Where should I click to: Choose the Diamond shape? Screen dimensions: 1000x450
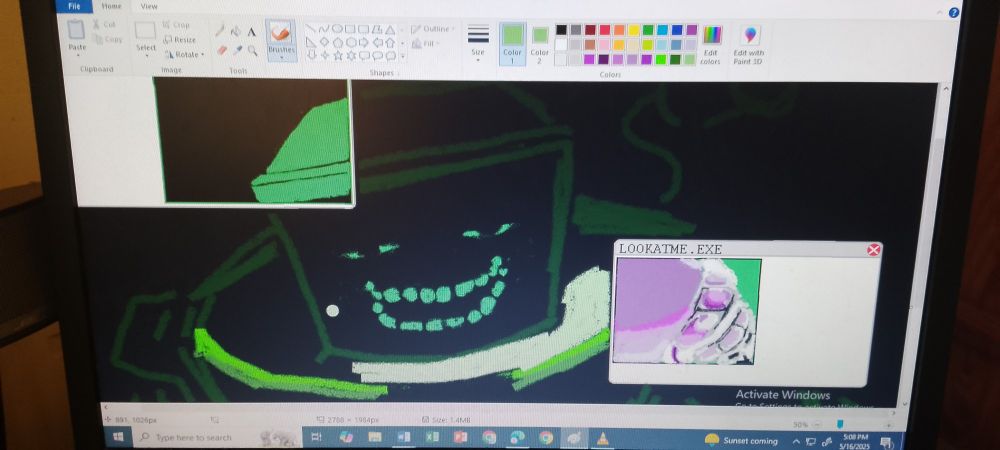click(x=324, y=42)
